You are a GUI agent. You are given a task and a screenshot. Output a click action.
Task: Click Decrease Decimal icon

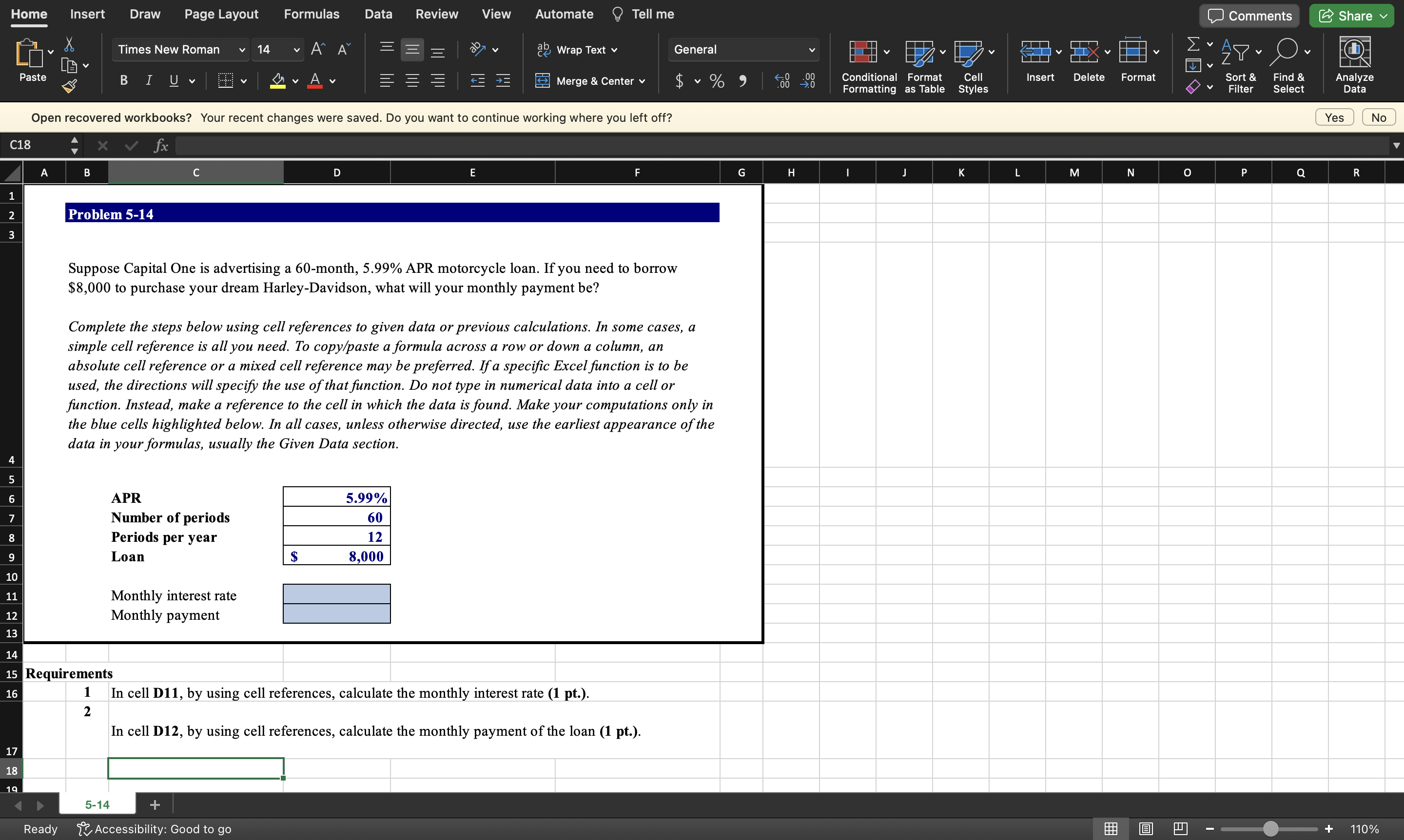coord(808,80)
